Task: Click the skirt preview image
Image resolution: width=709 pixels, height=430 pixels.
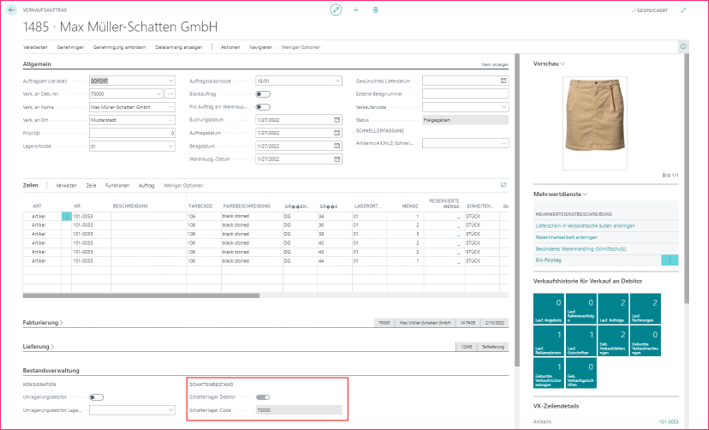Action: (x=599, y=122)
